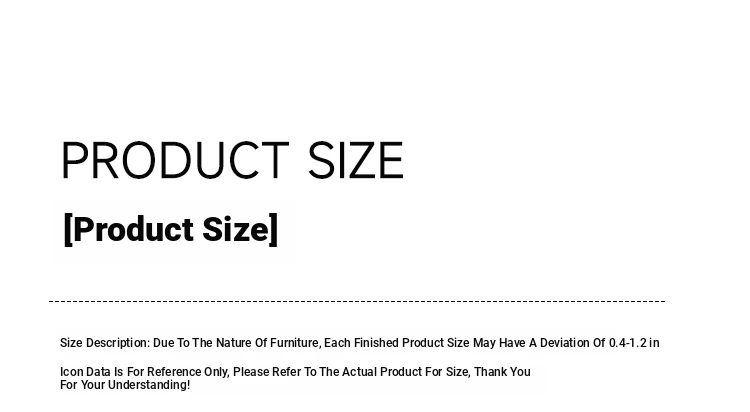
Task: Click the closing bracket of [Product Size]
Action: click(273, 230)
